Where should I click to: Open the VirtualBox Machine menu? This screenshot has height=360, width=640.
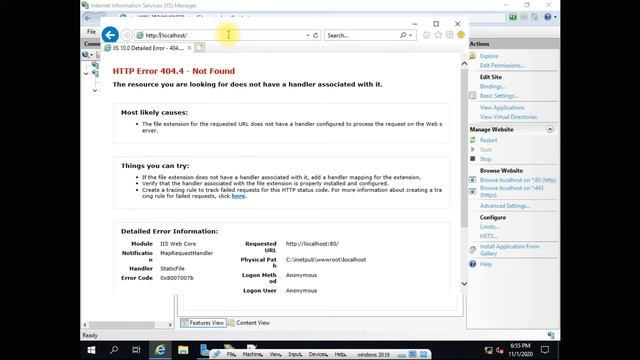pyautogui.click(x=252, y=354)
